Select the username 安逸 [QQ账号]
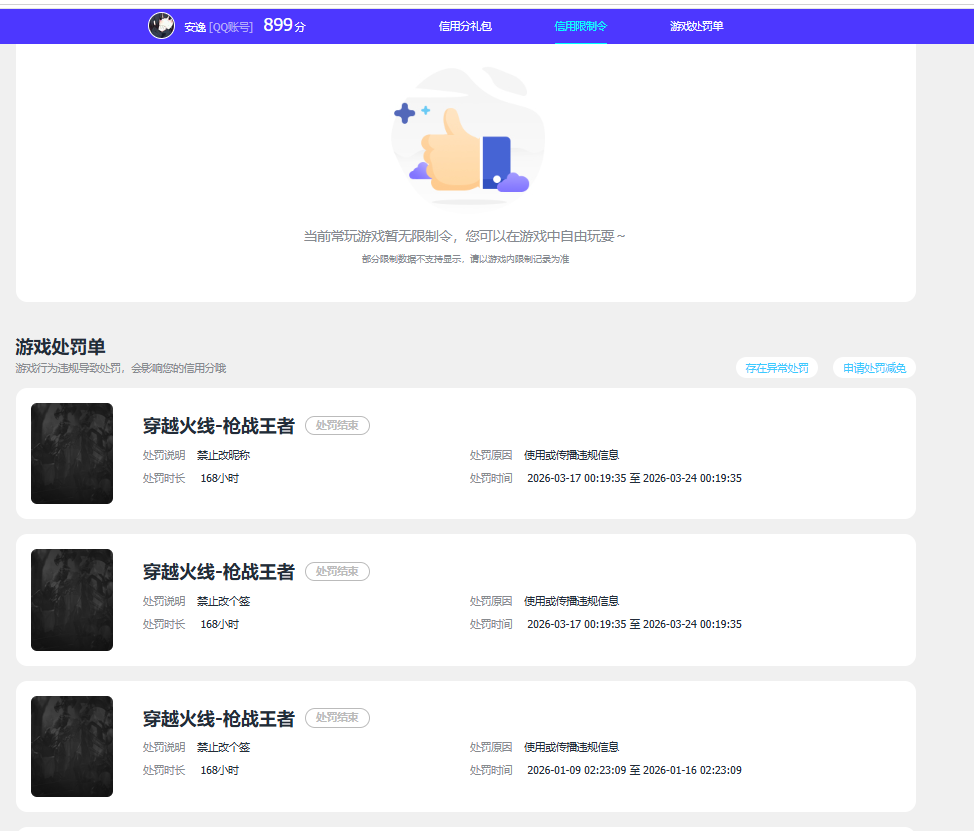This screenshot has height=831, width=974. (219, 27)
